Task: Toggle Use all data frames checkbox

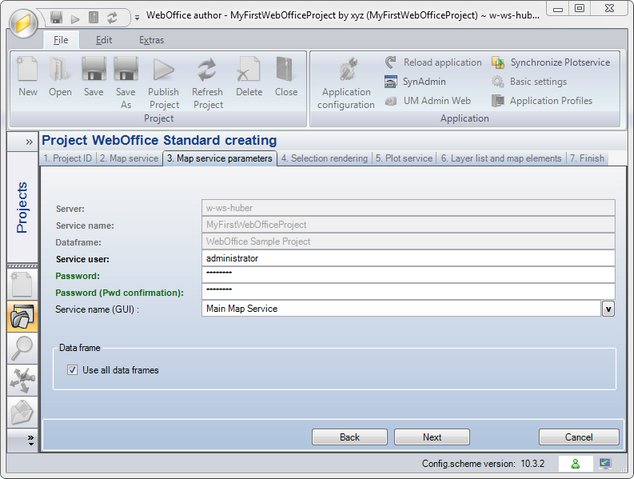Action: [72, 370]
